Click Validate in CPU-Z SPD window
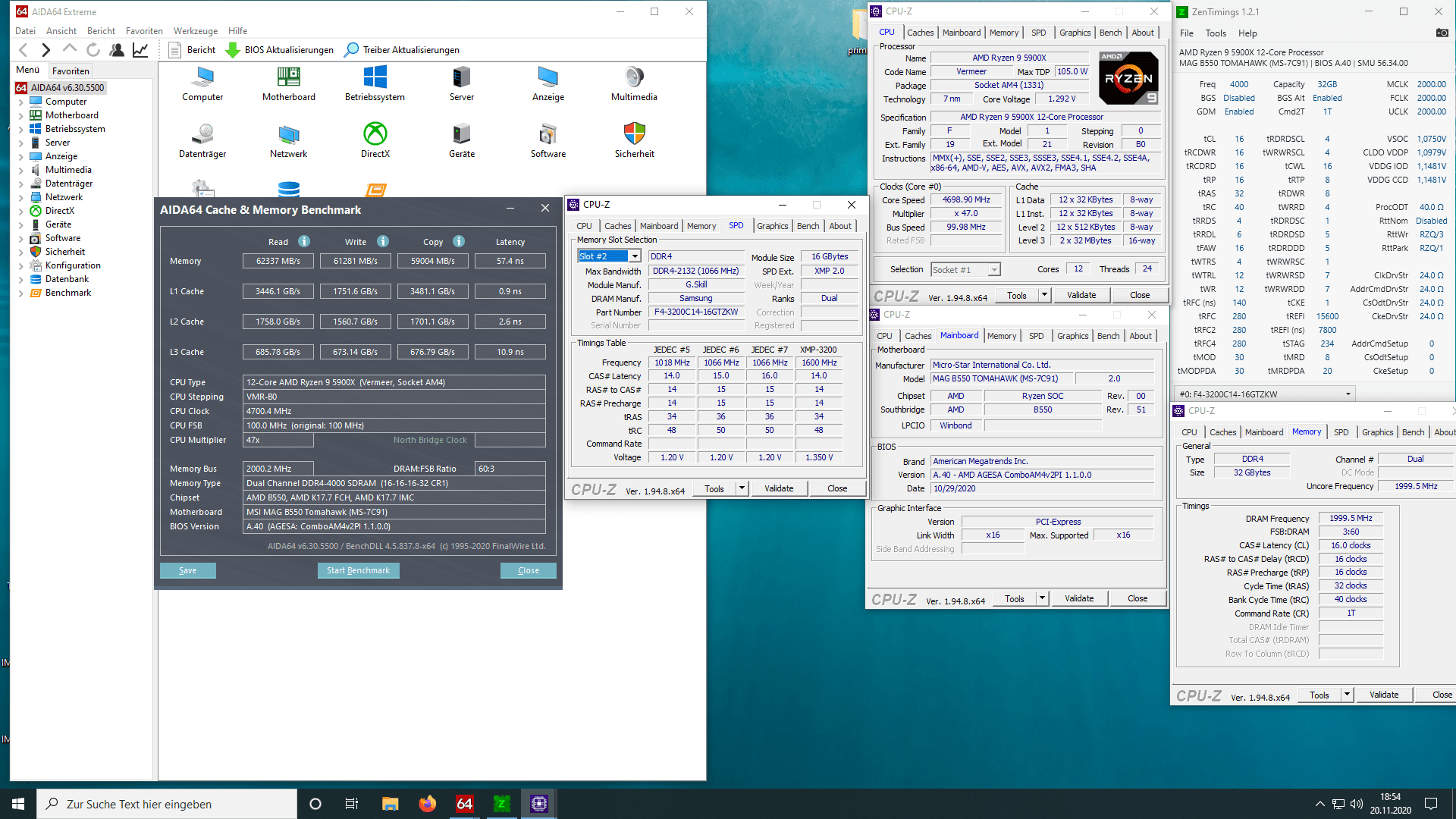Image resolution: width=1456 pixels, height=819 pixels. tap(779, 488)
